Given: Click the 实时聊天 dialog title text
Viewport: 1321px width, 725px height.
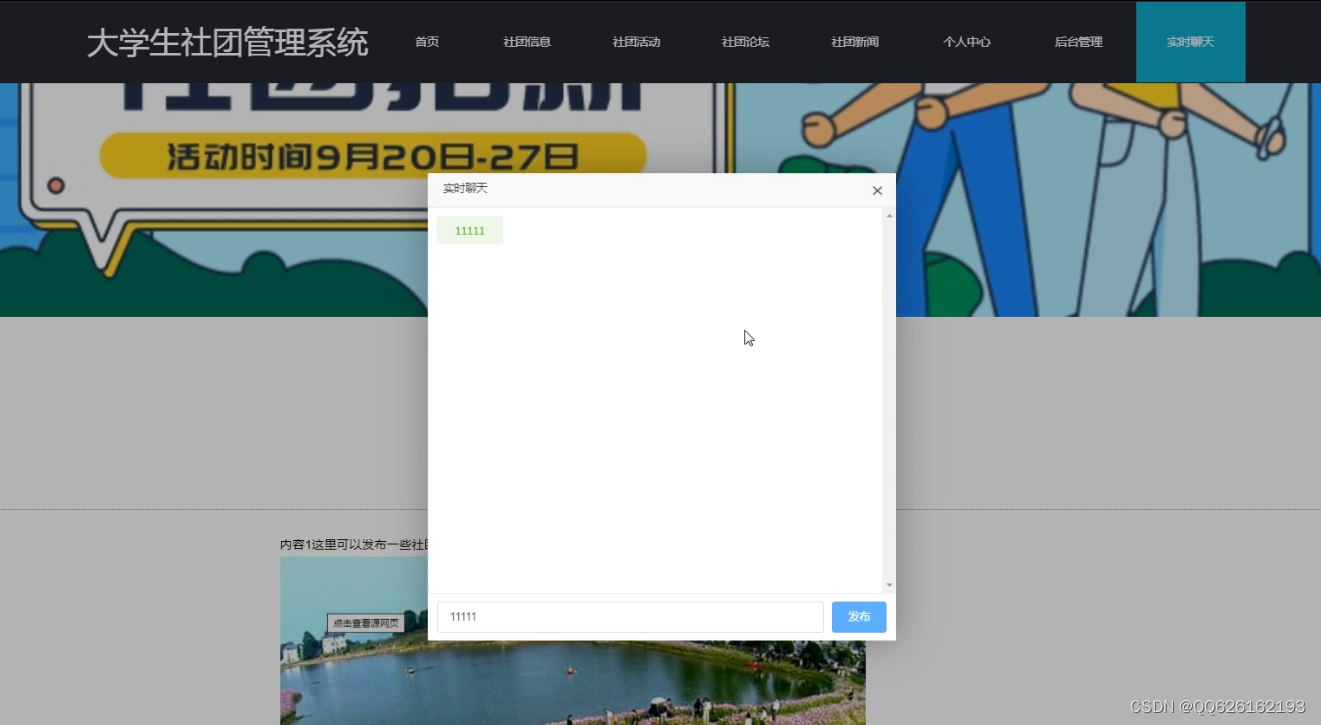Looking at the screenshot, I should click(x=465, y=189).
